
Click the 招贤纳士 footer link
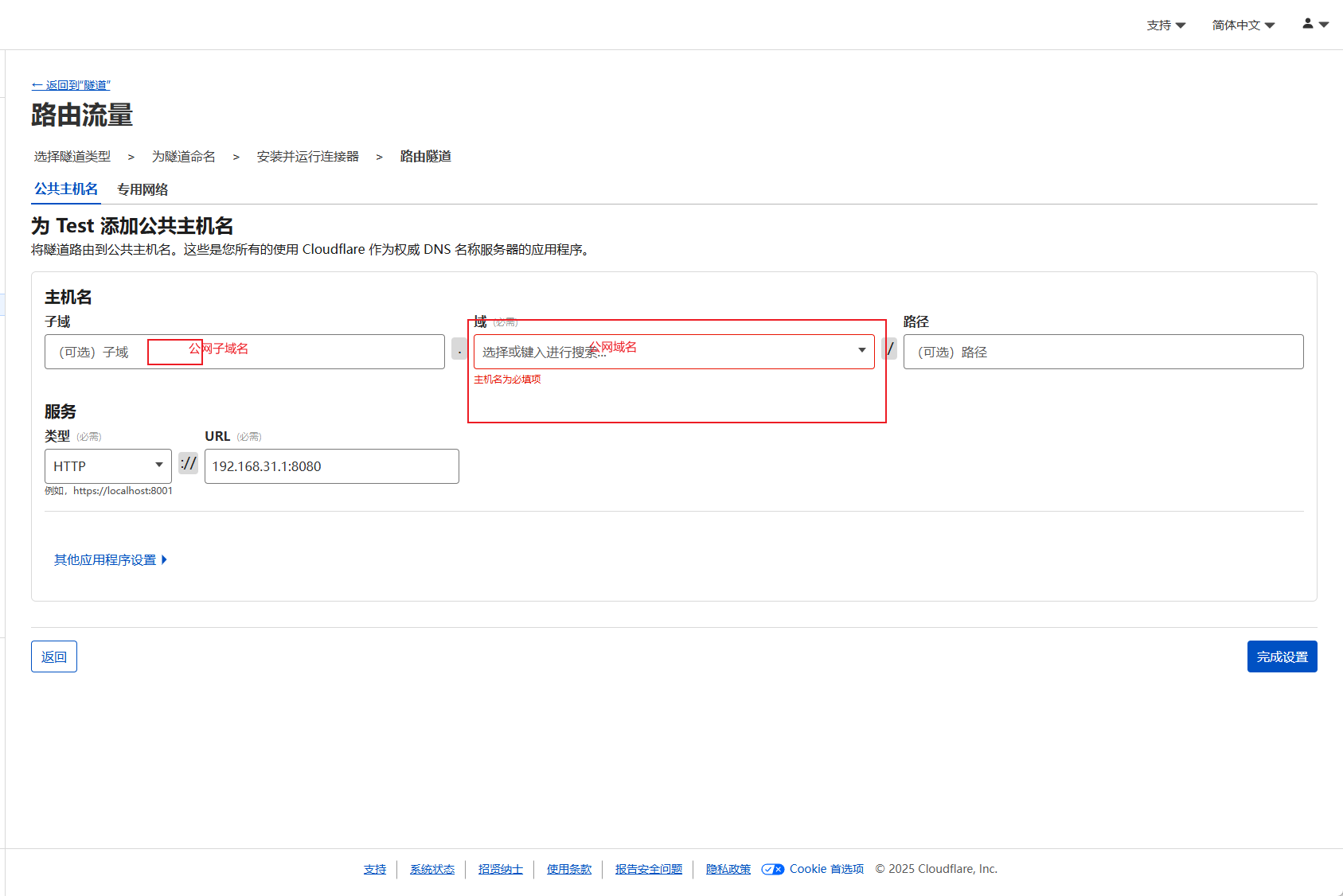tap(500, 869)
